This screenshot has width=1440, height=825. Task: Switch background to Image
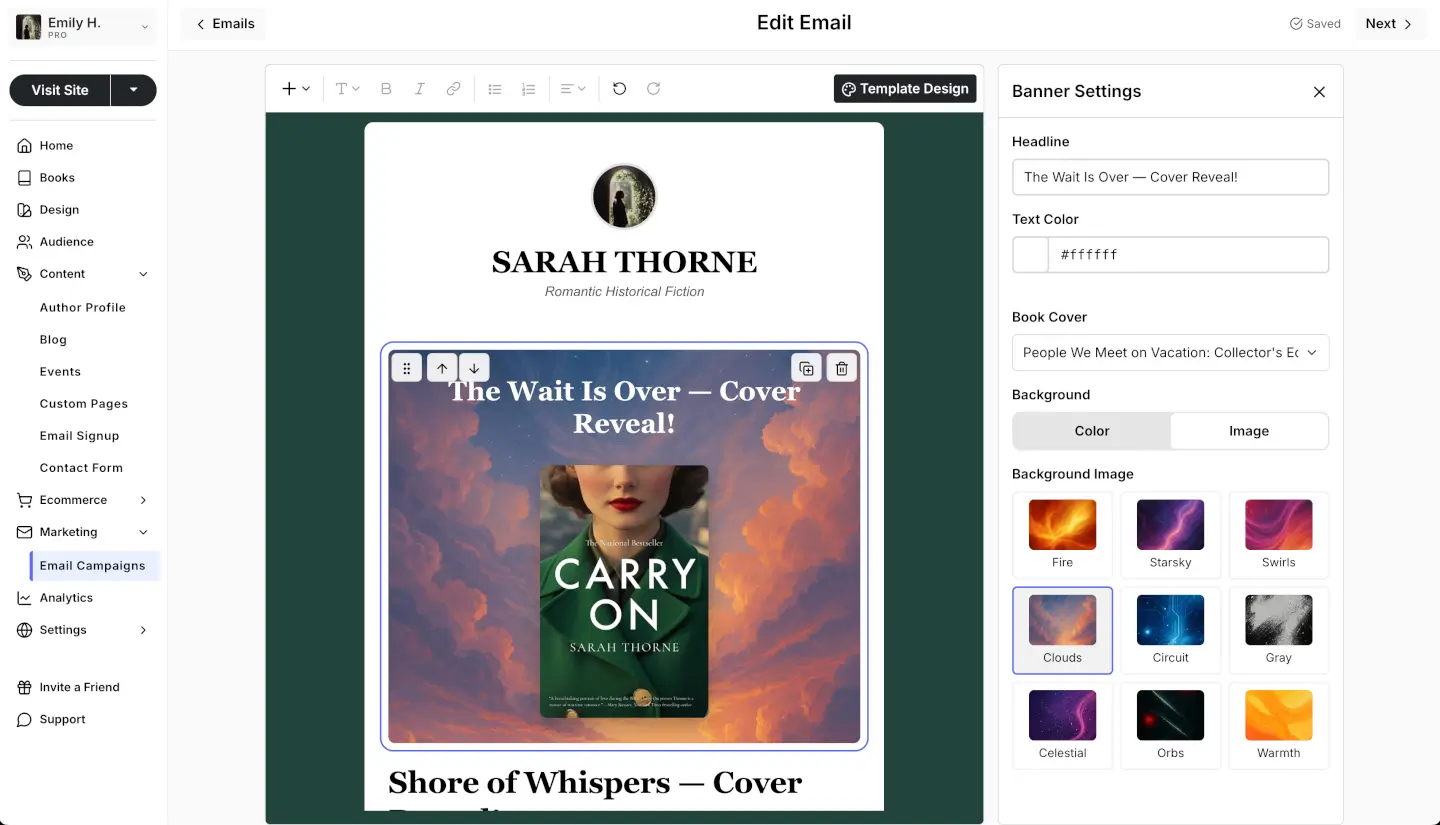[x=1249, y=431]
